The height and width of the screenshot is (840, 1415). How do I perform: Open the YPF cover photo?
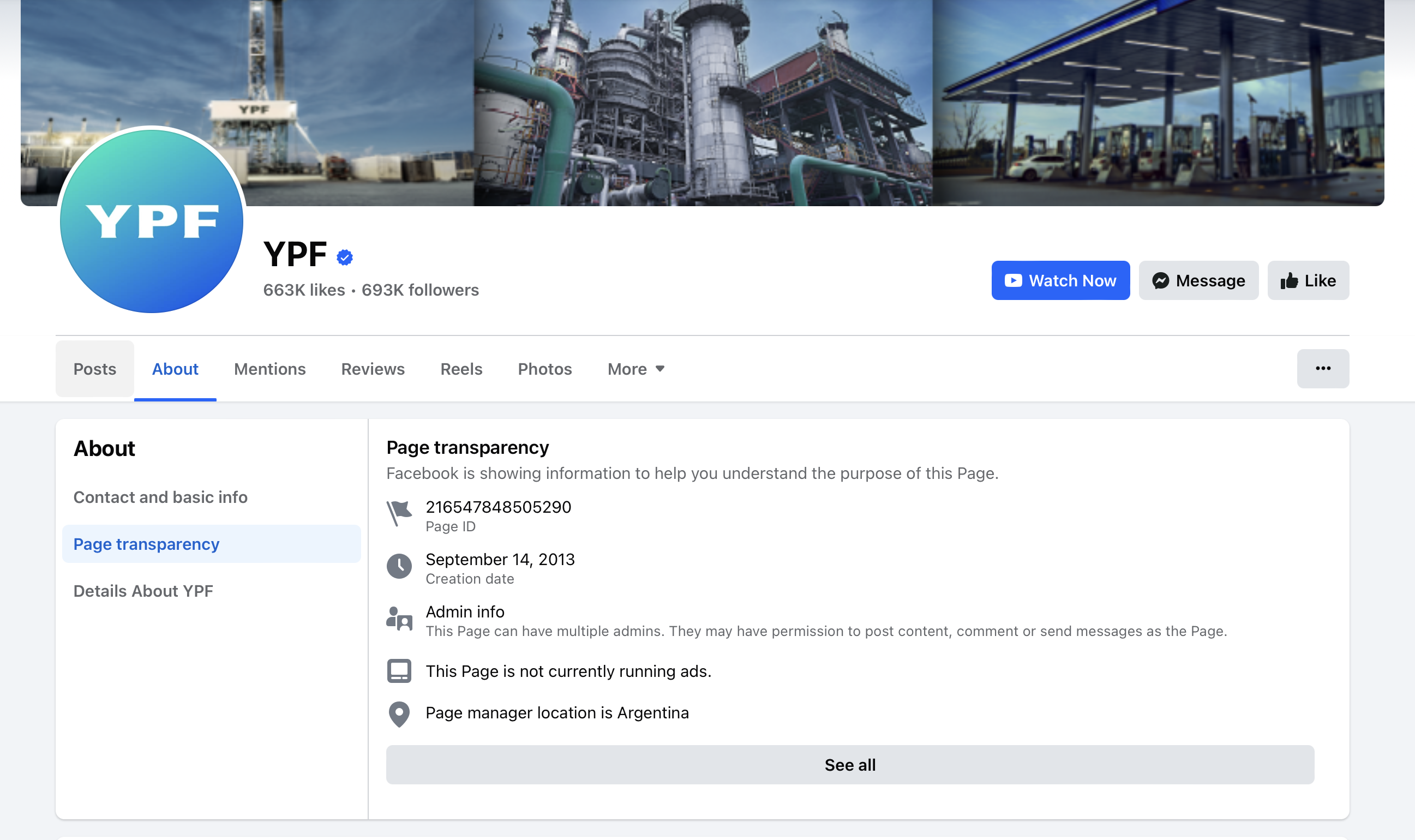pos(702,102)
